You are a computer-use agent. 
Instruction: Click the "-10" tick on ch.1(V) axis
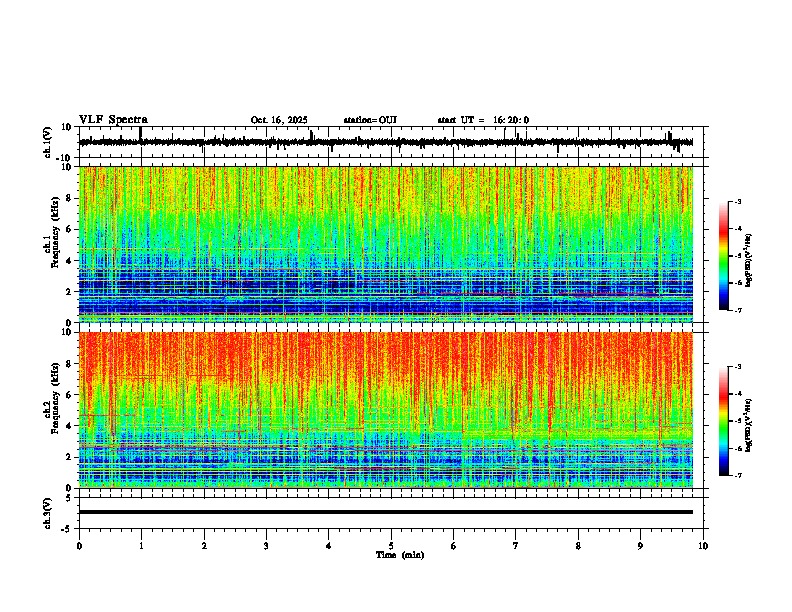pyautogui.click(x=65, y=158)
